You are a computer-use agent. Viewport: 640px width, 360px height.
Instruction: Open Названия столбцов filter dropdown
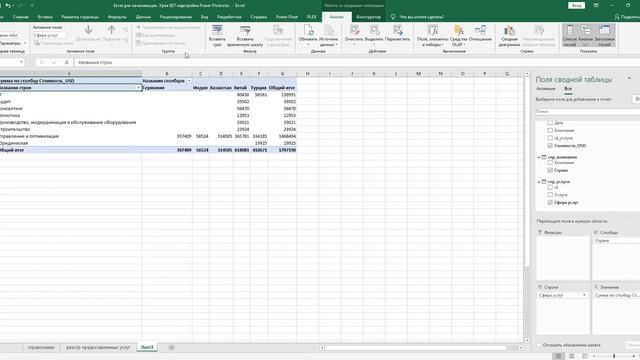click(x=189, y=81)
